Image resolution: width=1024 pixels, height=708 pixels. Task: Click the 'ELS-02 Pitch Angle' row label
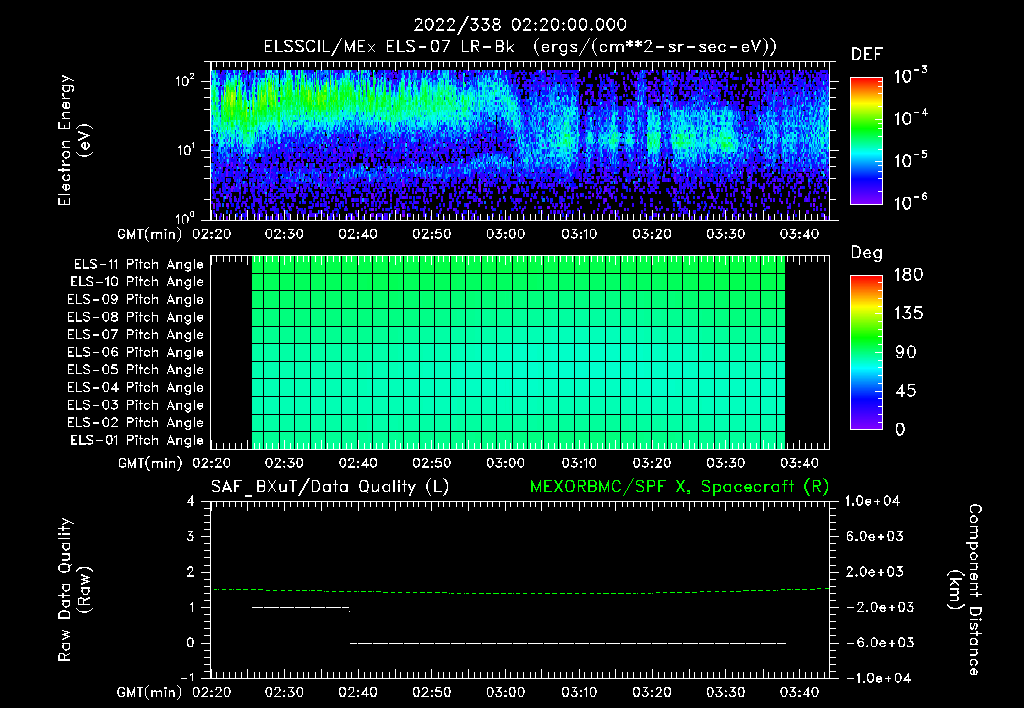[136, 423]
